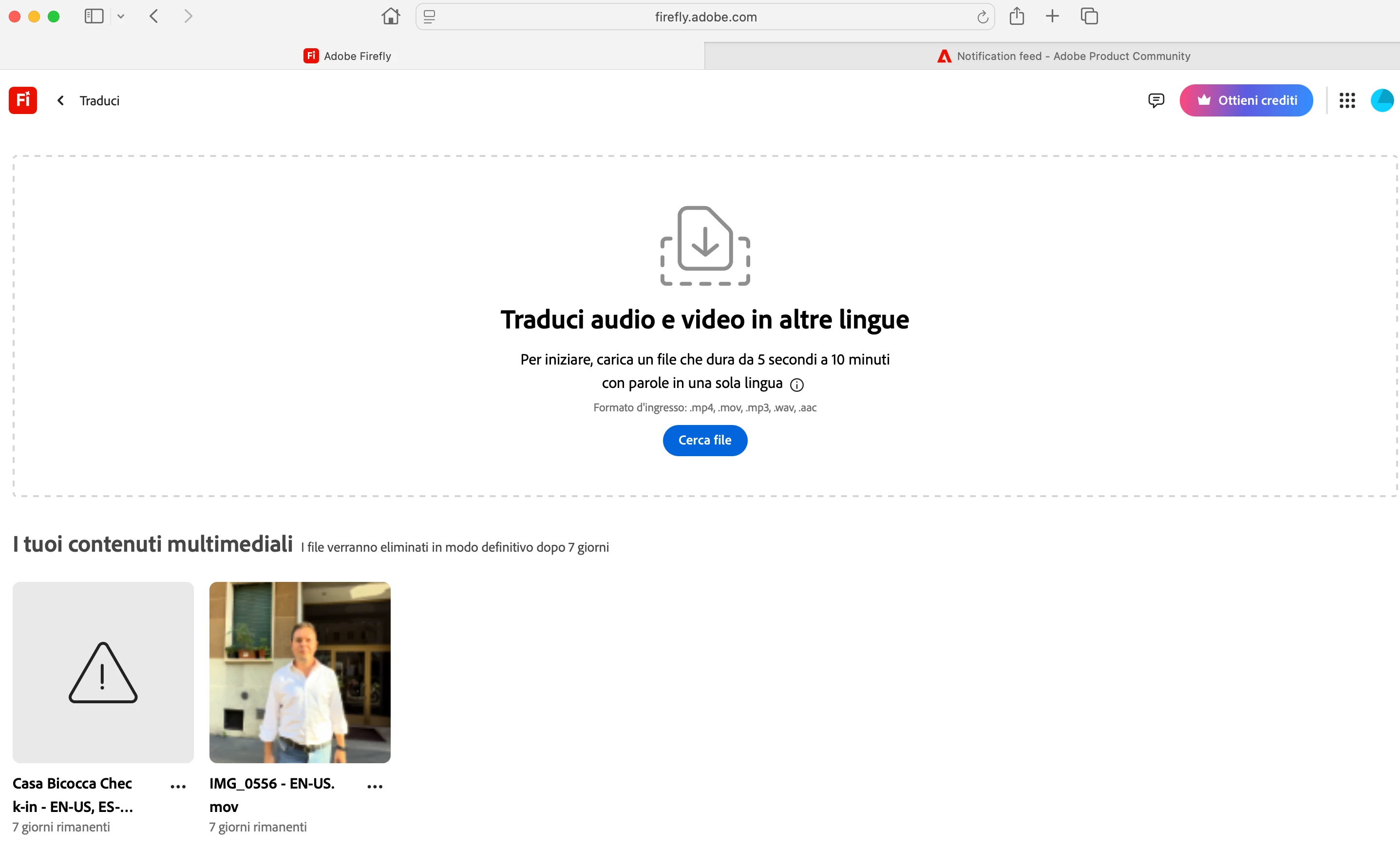The height and width of the screenshot is (849, 1400).
Task: Open more options for Casa Bicocca Check-in
Action: [x=178, y=787]
